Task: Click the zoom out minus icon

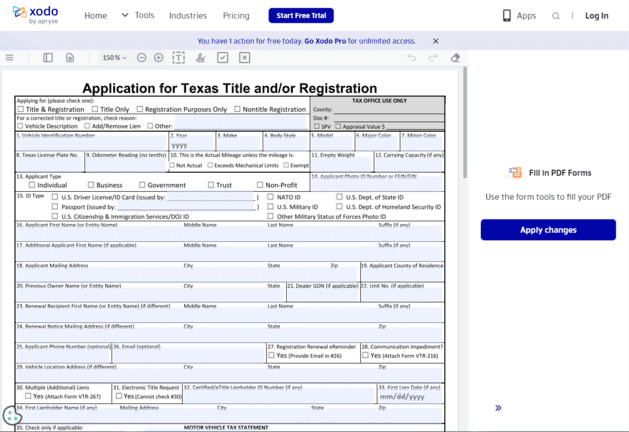Action: pos(141,58)
